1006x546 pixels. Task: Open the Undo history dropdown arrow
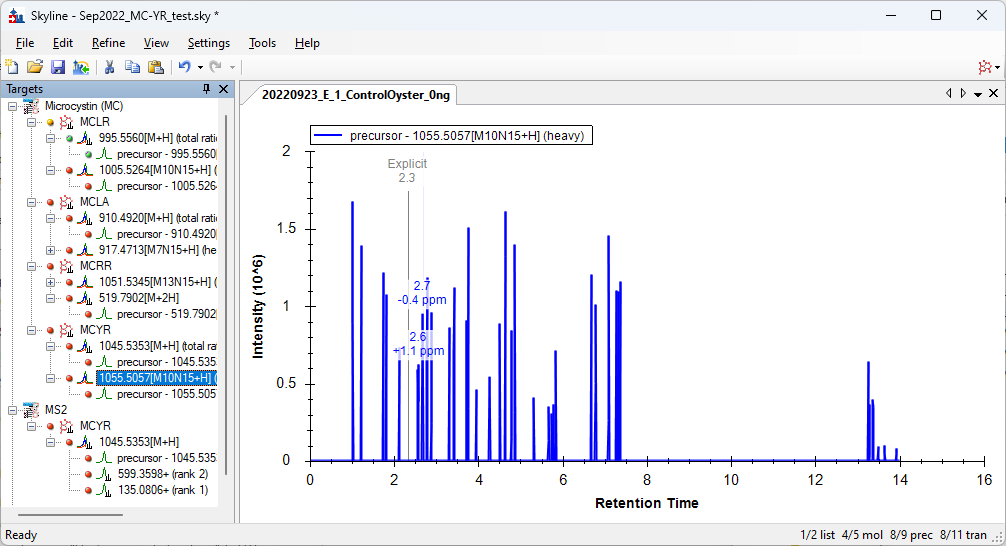[200, 67]
